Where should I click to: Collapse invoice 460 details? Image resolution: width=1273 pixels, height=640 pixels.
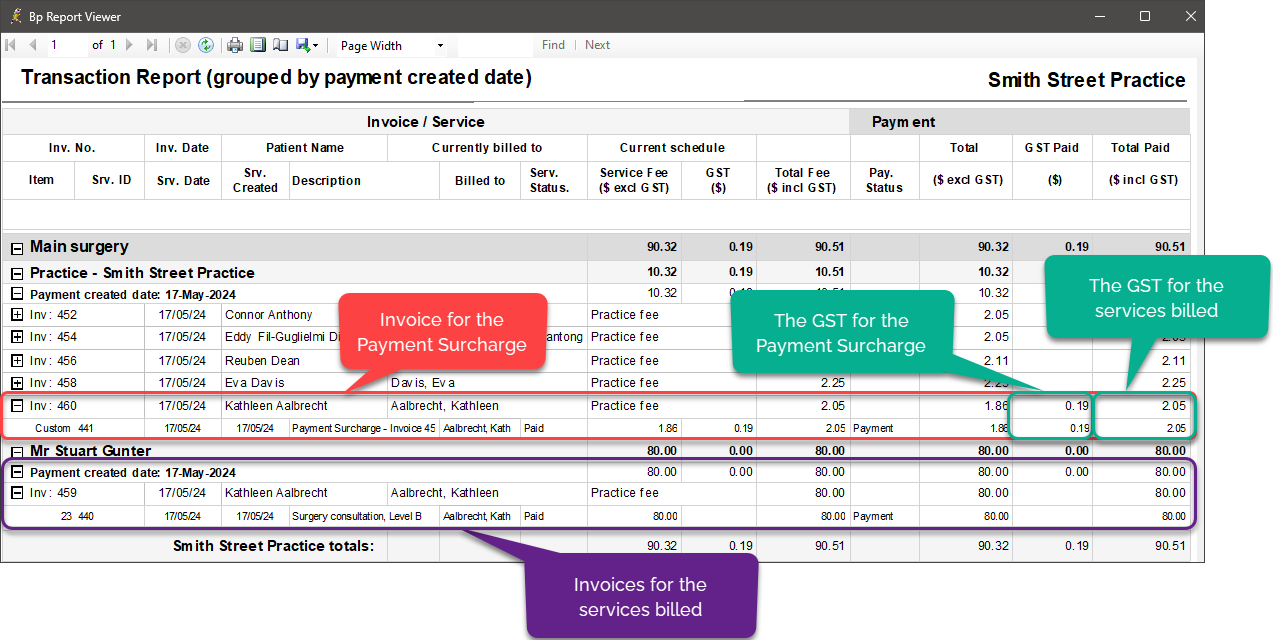pyautogui.click(x=17, y=406)
